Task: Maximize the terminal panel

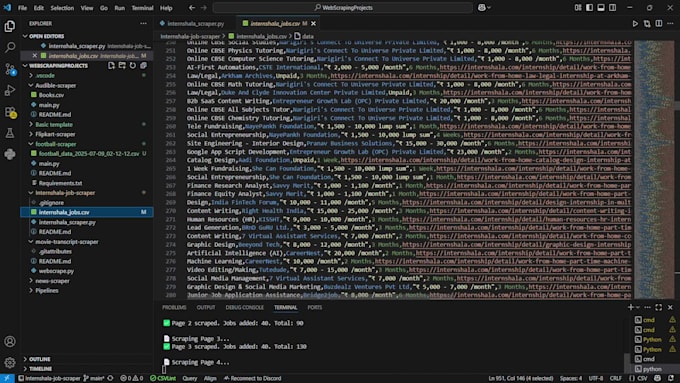Action: [x=659, y=307]
